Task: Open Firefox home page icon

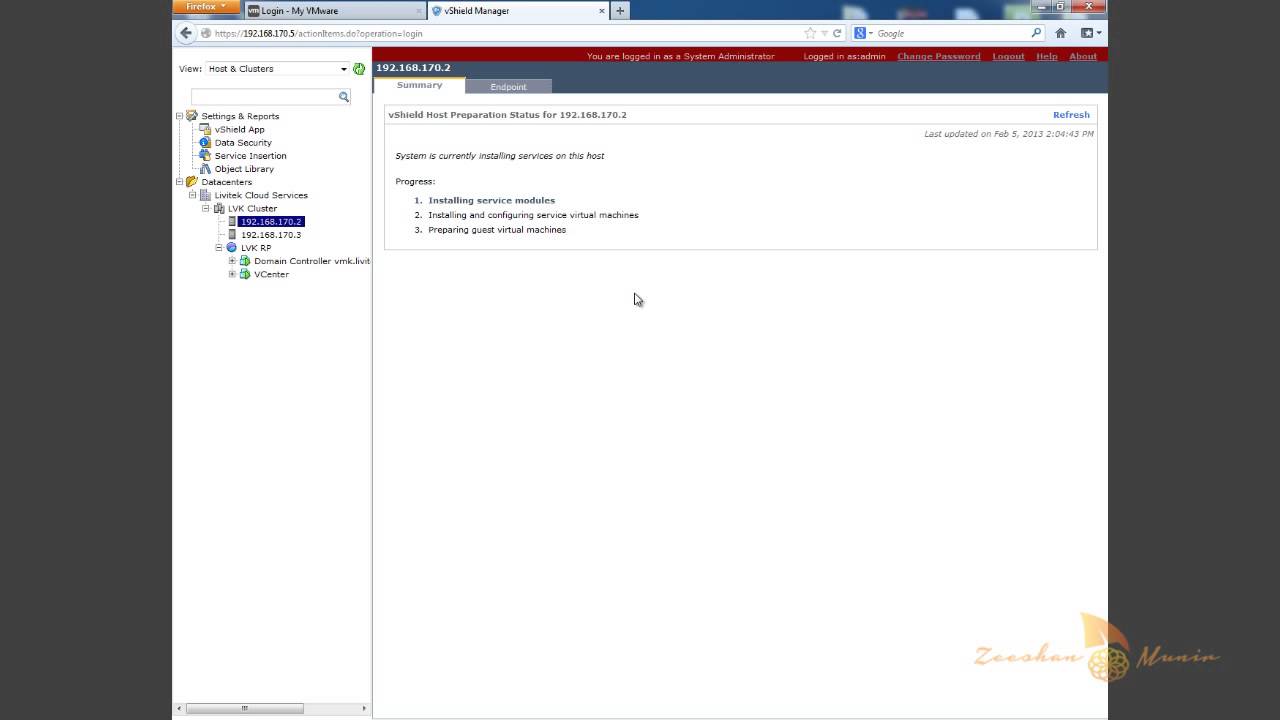Action: point(1060,33)
